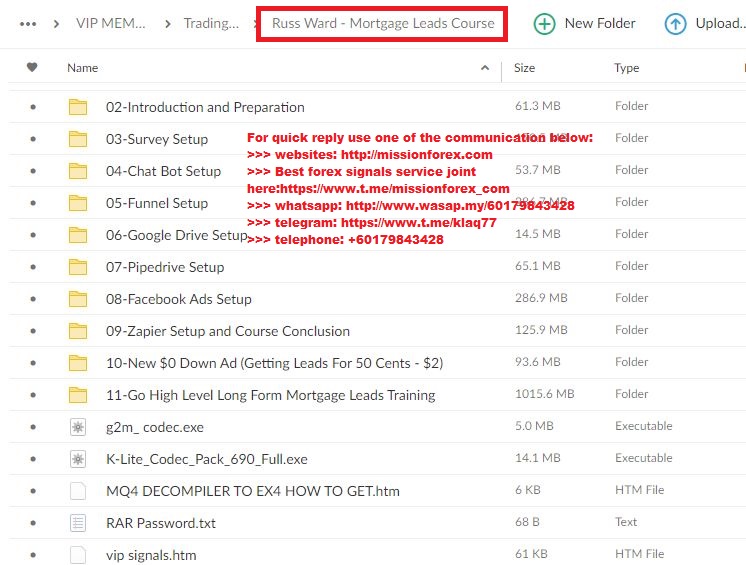Select file g2m_ codec.exe
The width and height of the screenshot is (746, 565).
pos(155,427)
